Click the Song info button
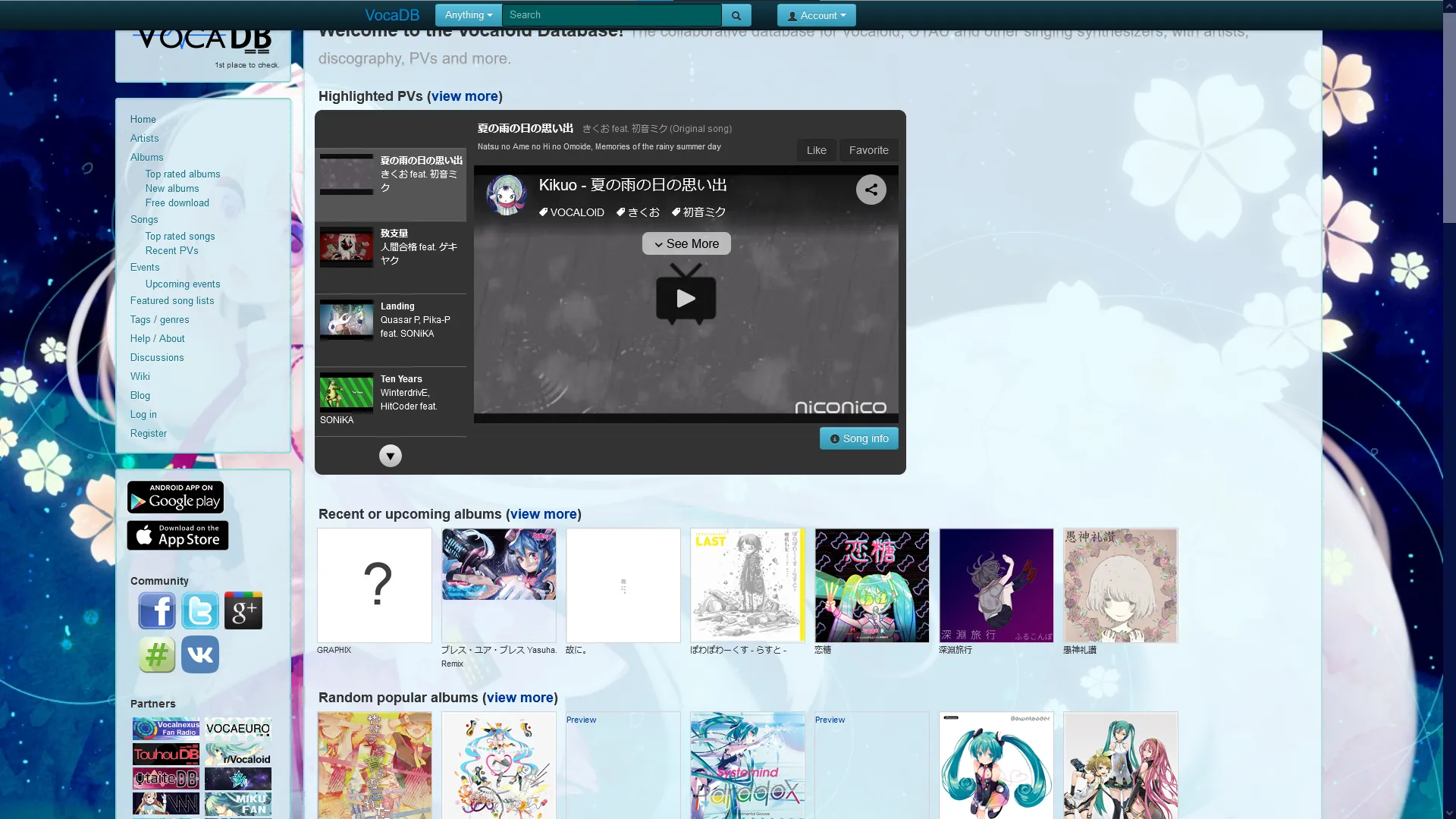Viewport: 1456px width, 819px height. coord(858,438)
